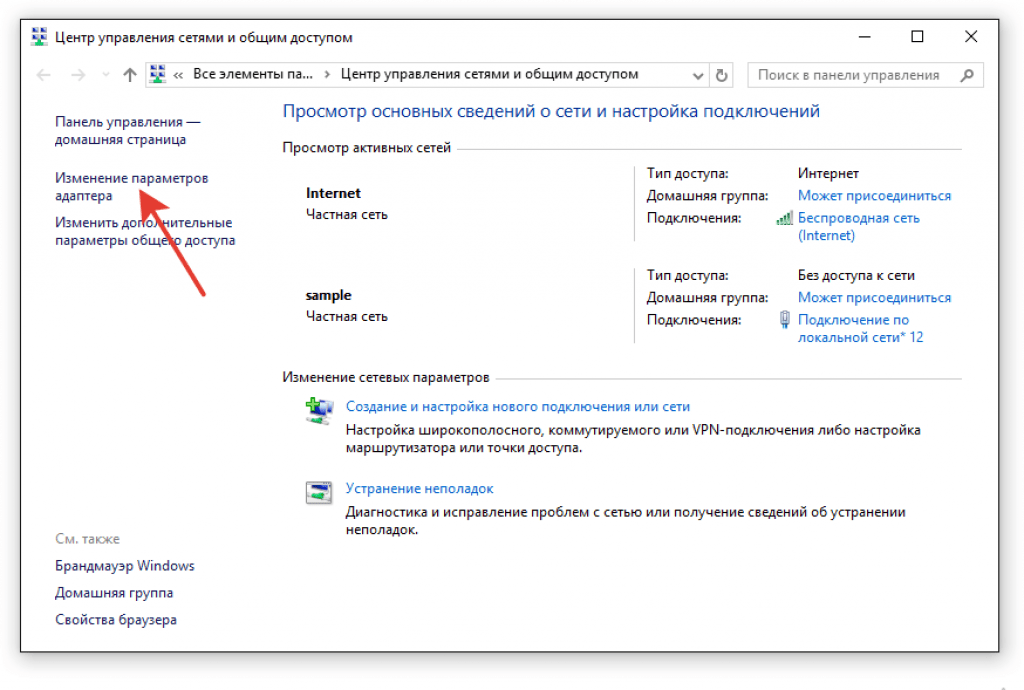The height and width of the screenshot is (690, 1024).
Task: Open recent locations dropdown arrow
Action: 106,75
